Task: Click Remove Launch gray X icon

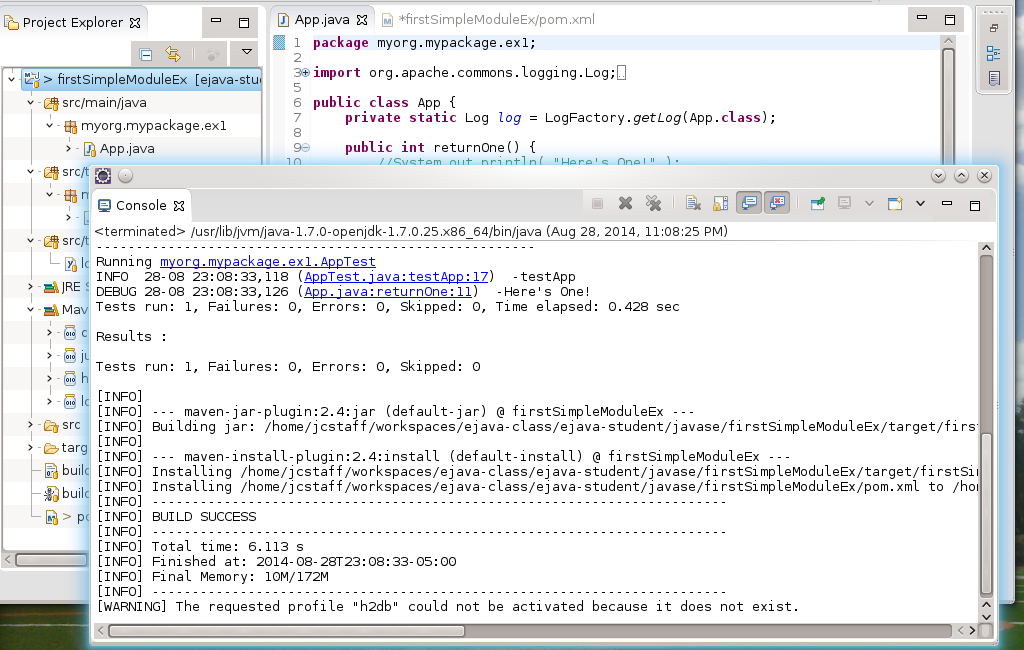Action: [x=625, y=203]
